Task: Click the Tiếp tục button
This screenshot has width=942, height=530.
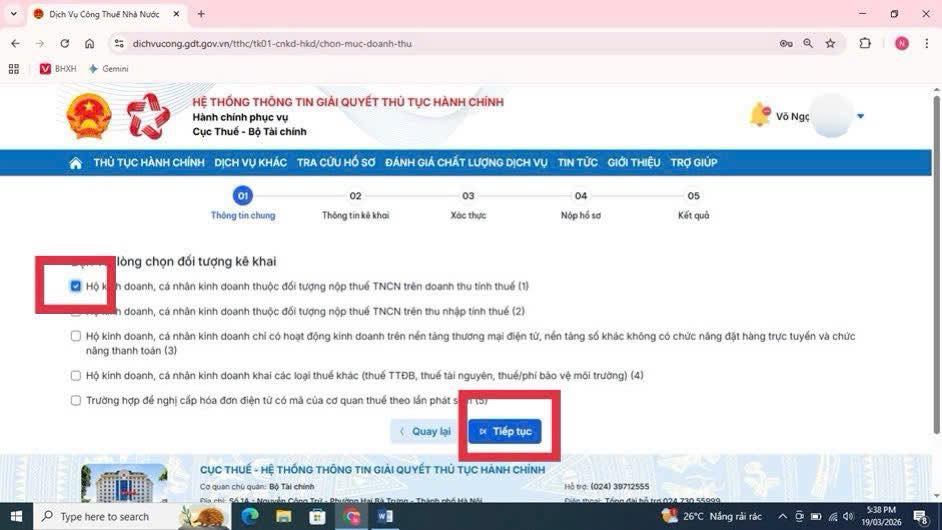Action: (505, 431)
